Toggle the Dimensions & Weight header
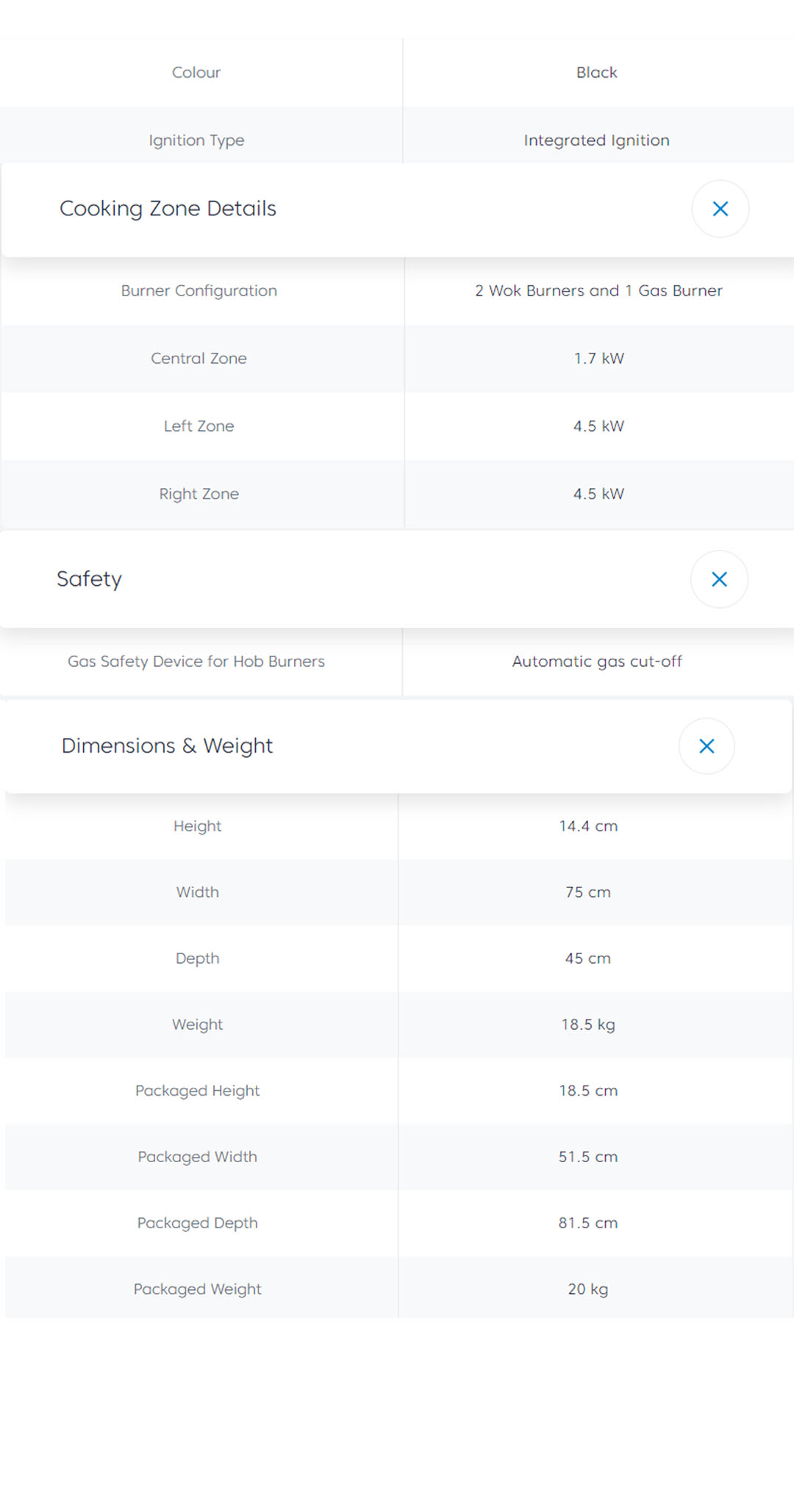 pos(168,746)
